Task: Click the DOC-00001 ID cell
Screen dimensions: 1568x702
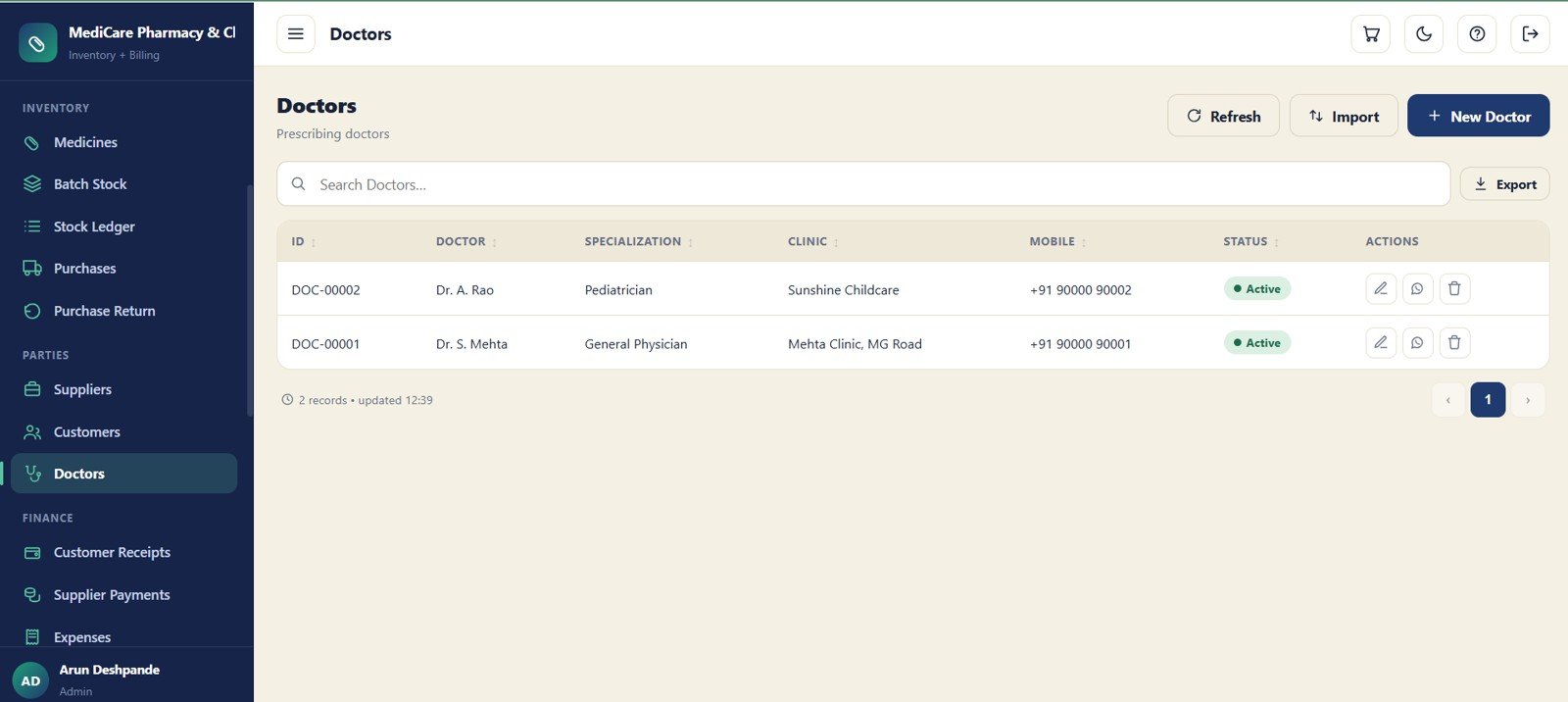Action: point(325,344)
